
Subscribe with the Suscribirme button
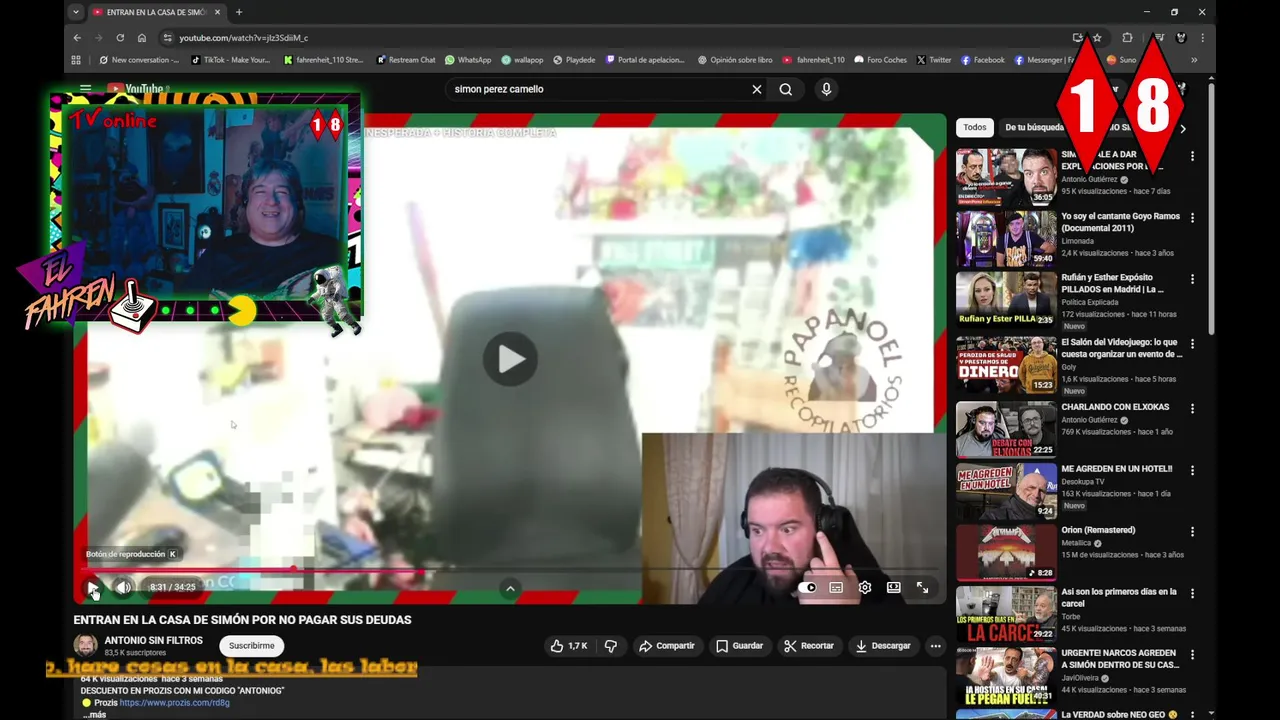[251, 646]
